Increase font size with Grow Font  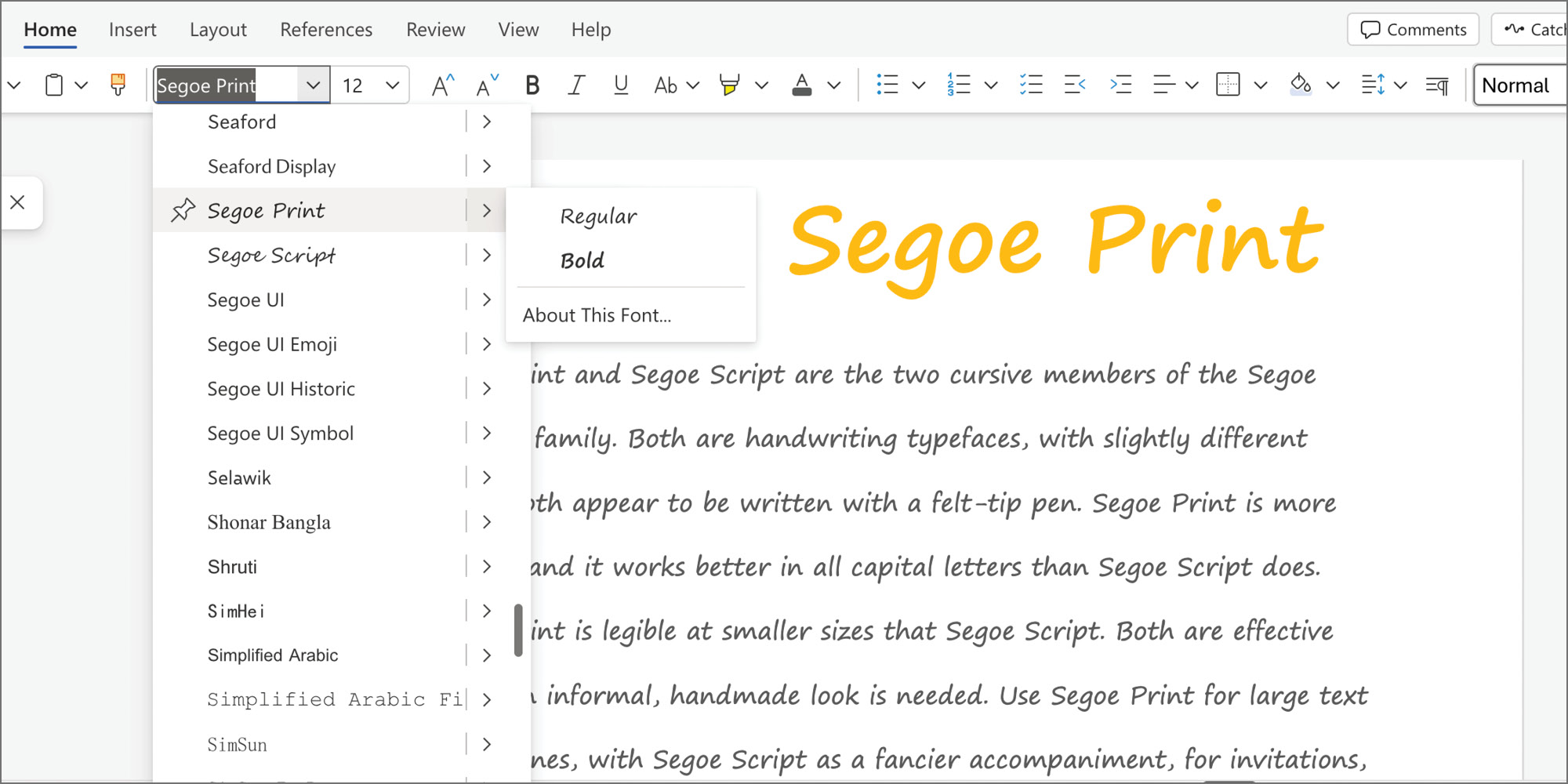click(x=441, y=85)
